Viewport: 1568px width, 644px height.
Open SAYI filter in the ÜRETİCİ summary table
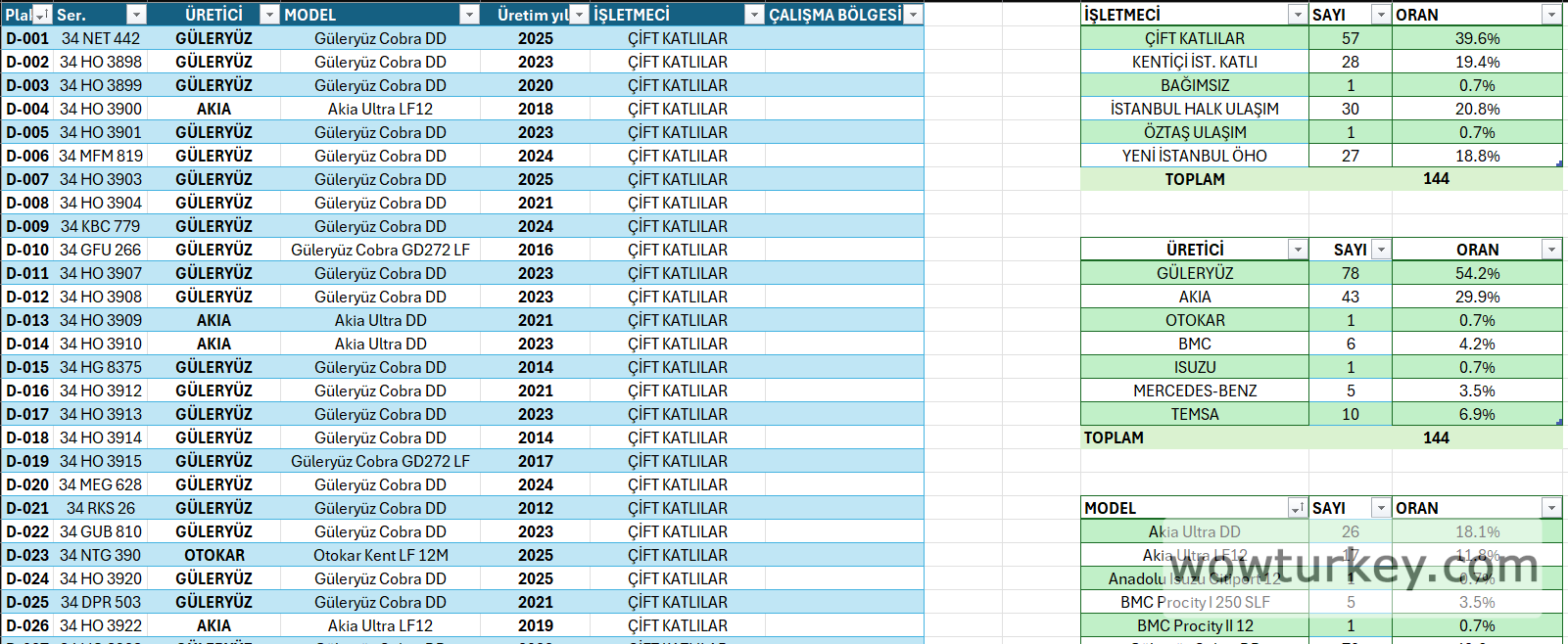pos(1380,250)
